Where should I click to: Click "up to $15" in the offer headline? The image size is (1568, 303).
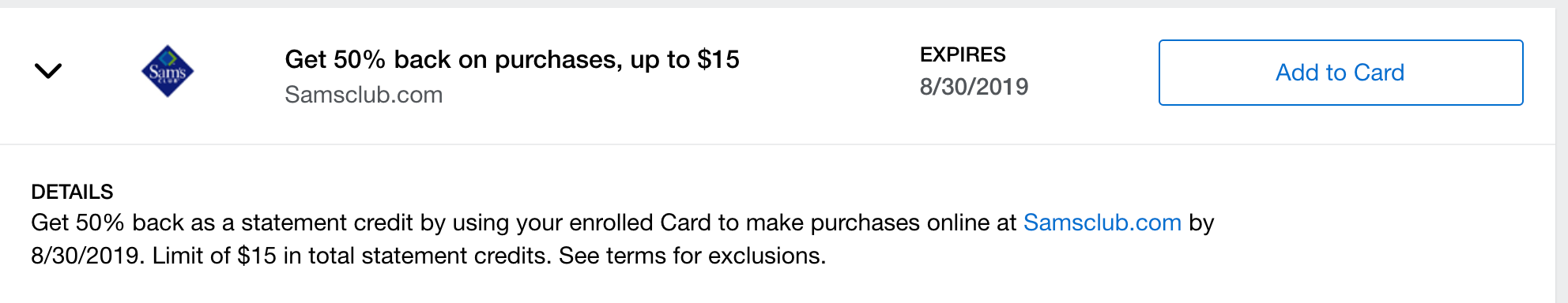pos(684,59)
